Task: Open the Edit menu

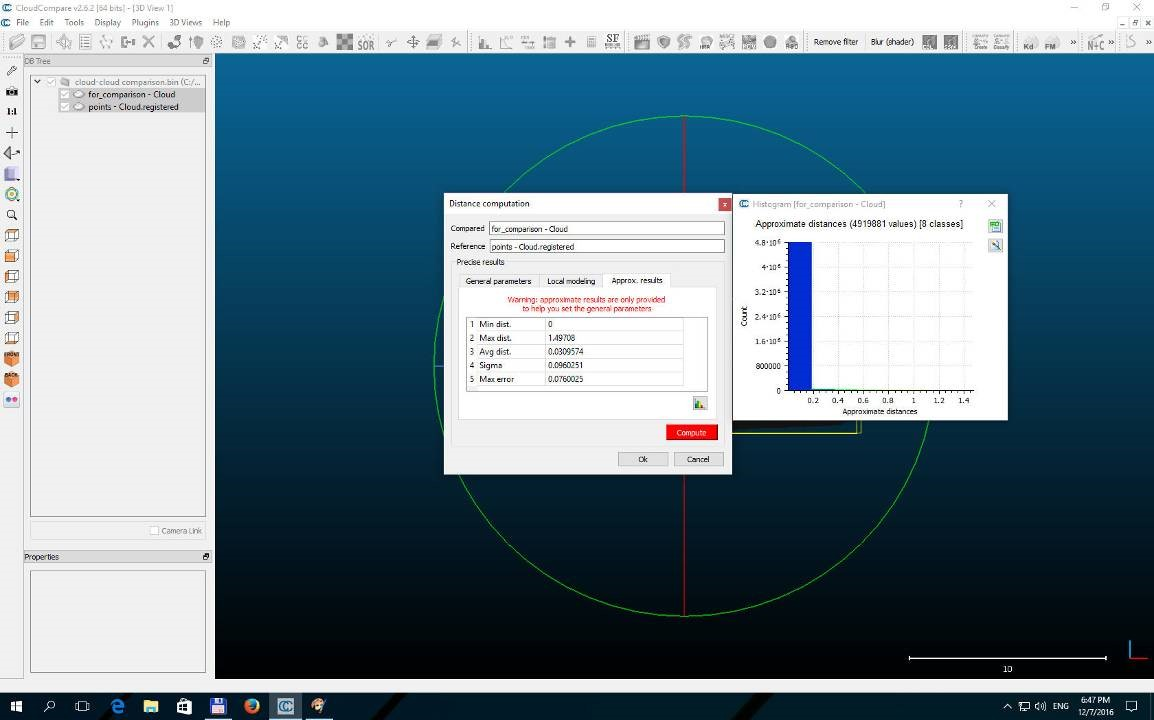Action: [46, 23]
